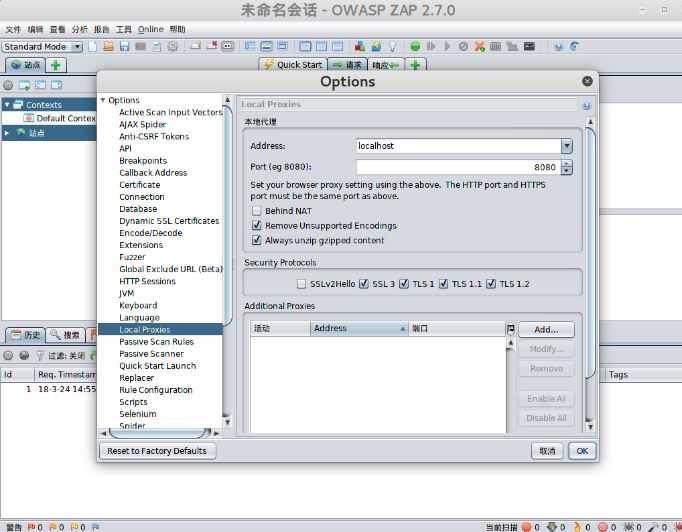This screenshot has width=682, height=532.
Task: Click the session snapshot icon in the toolbar
Action: tap(140, 46)
